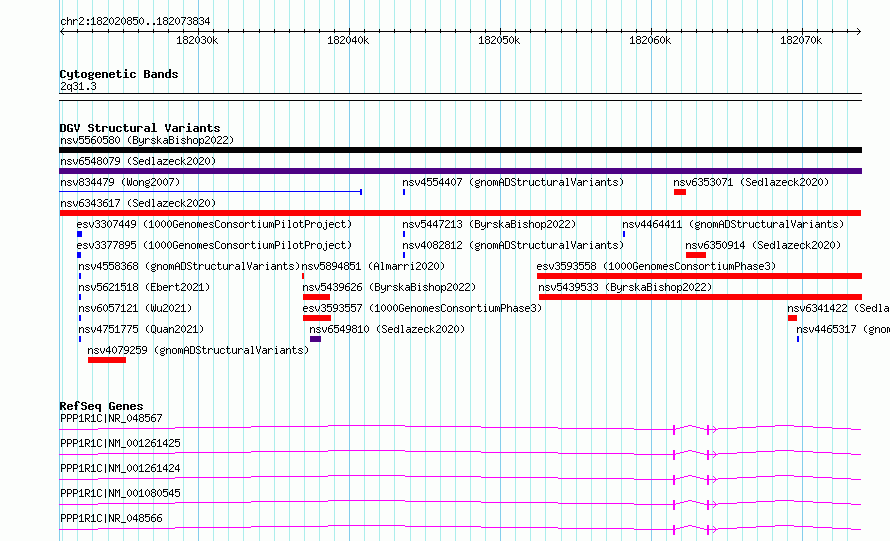
Task: Click nsv4079259 (gnomADStructuralVariants) label
Action: (x=198, y=350)
